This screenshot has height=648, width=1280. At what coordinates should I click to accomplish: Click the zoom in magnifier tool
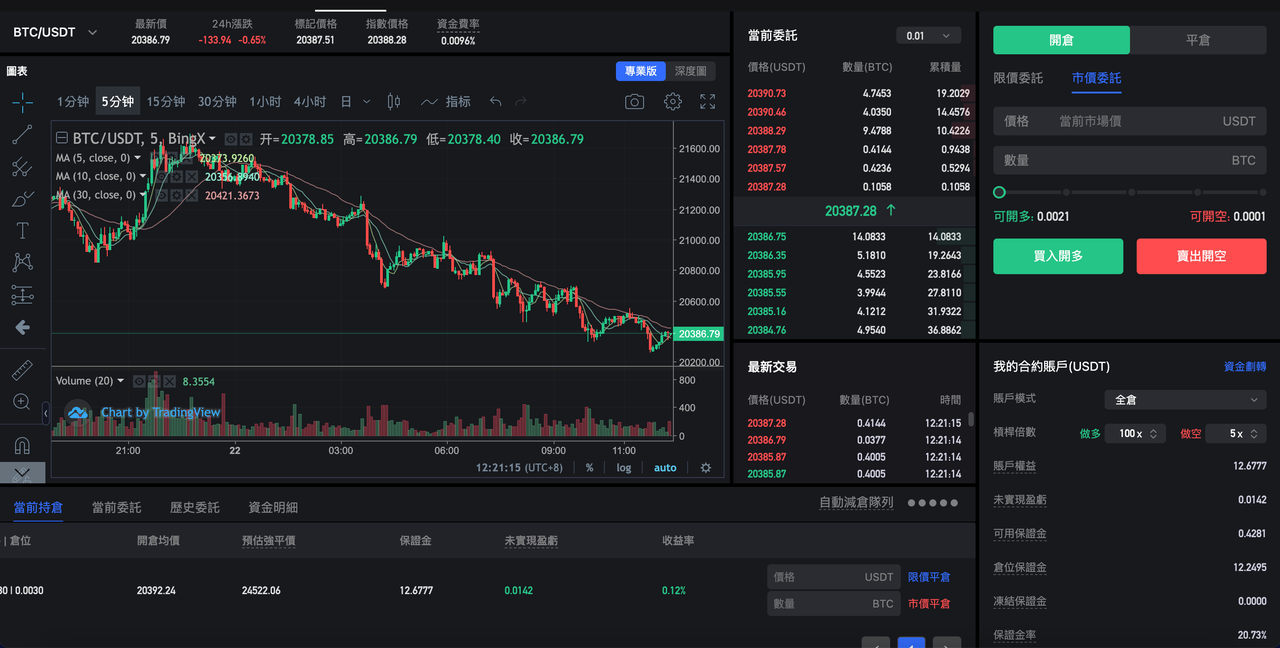pos(22,402)
